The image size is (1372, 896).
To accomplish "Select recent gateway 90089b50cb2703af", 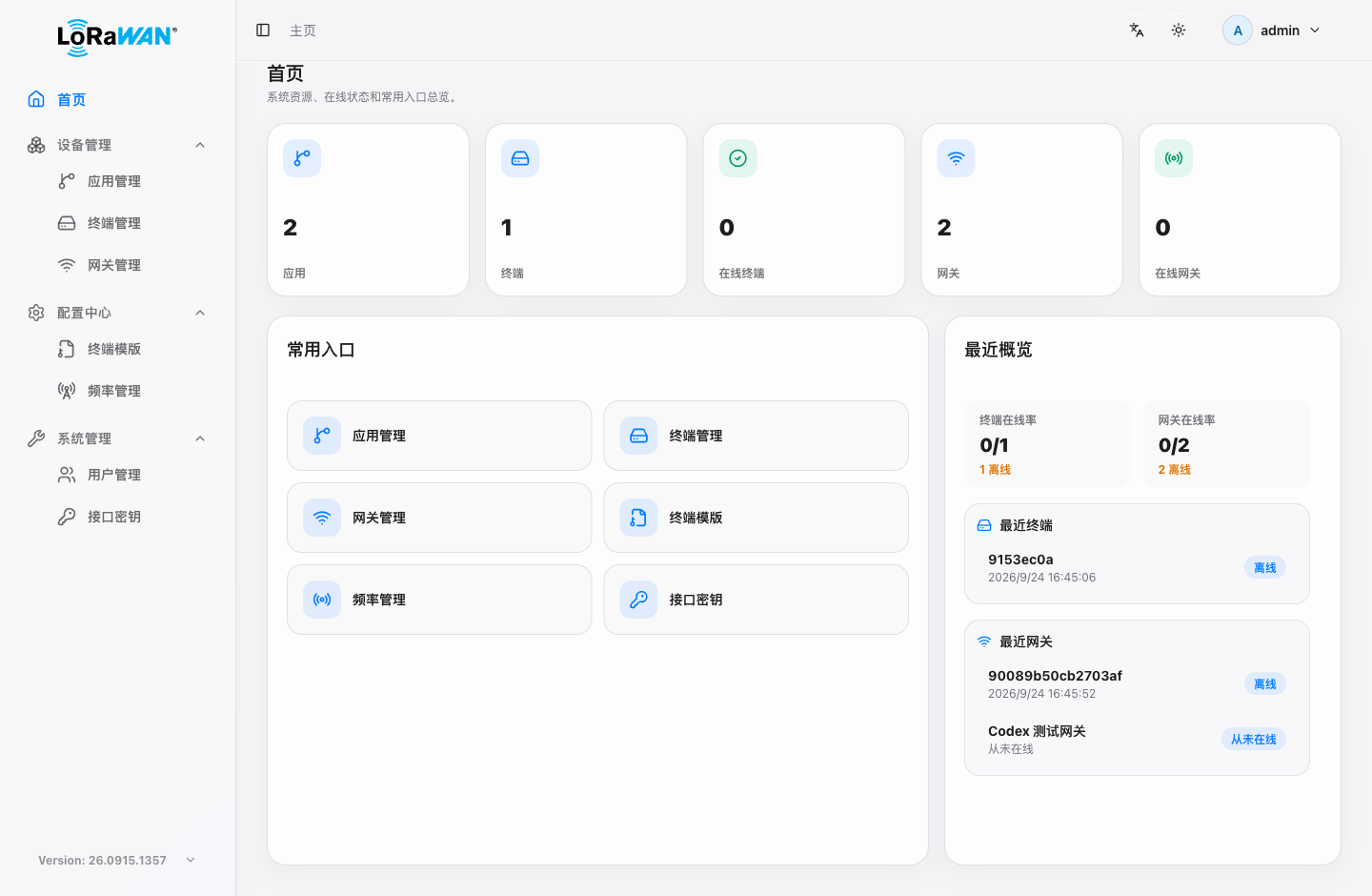I will 1137,684.
